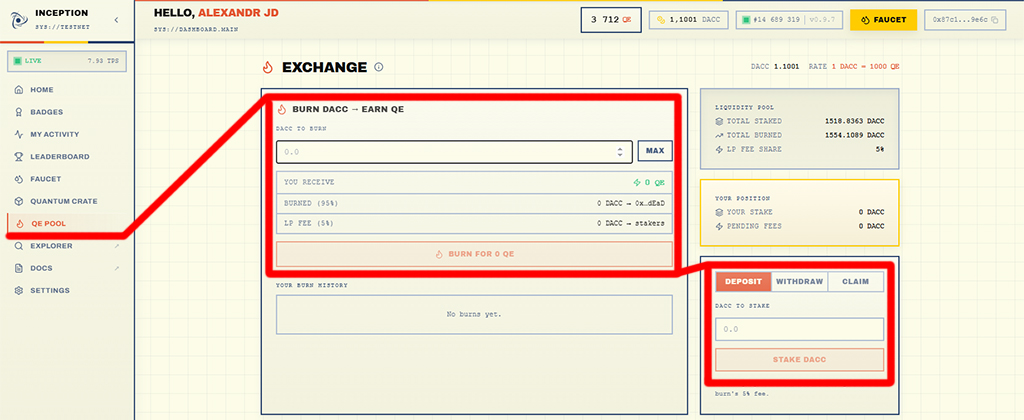Click the stepper arrows in DACC to burn field

[620, 152]
